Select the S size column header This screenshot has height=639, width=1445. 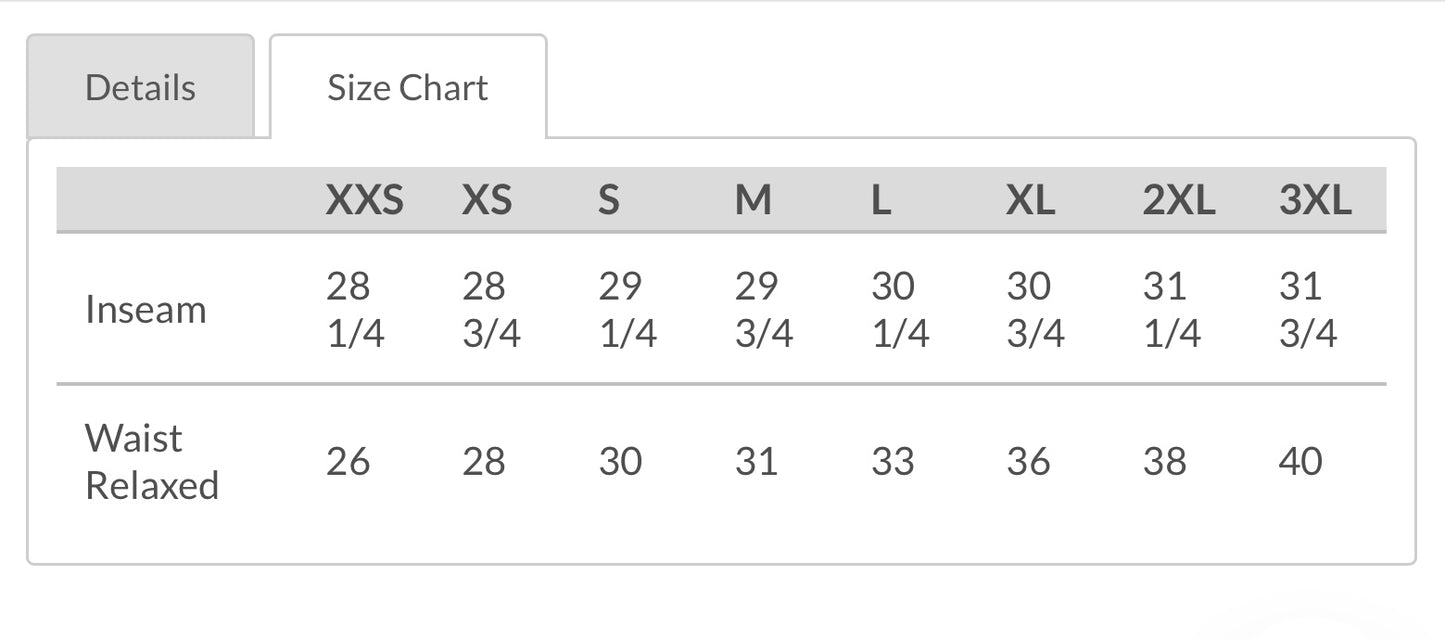point(609,201)
